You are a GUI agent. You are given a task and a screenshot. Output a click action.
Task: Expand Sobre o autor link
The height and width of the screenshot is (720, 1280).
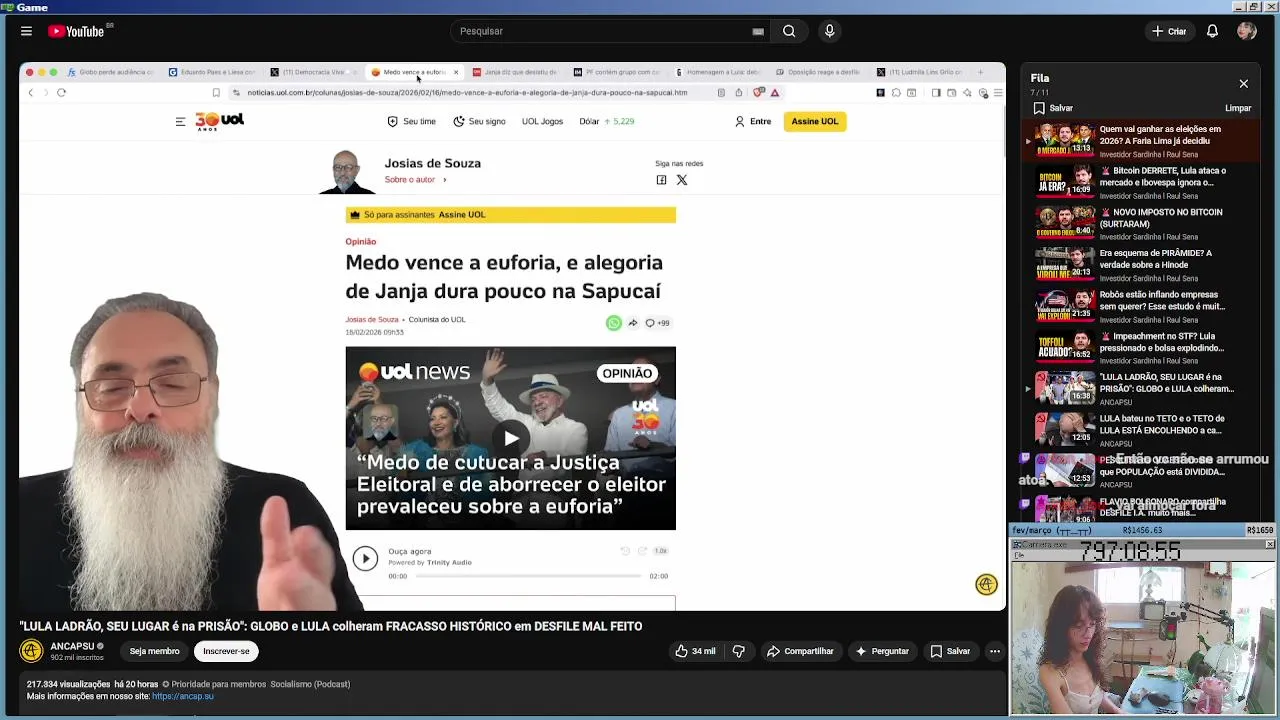pos(415,180)
